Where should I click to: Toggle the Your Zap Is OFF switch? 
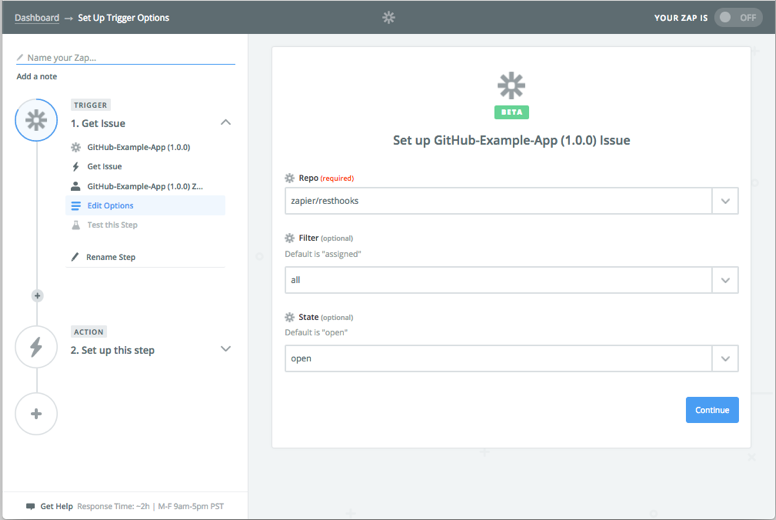tap(738, 18)
